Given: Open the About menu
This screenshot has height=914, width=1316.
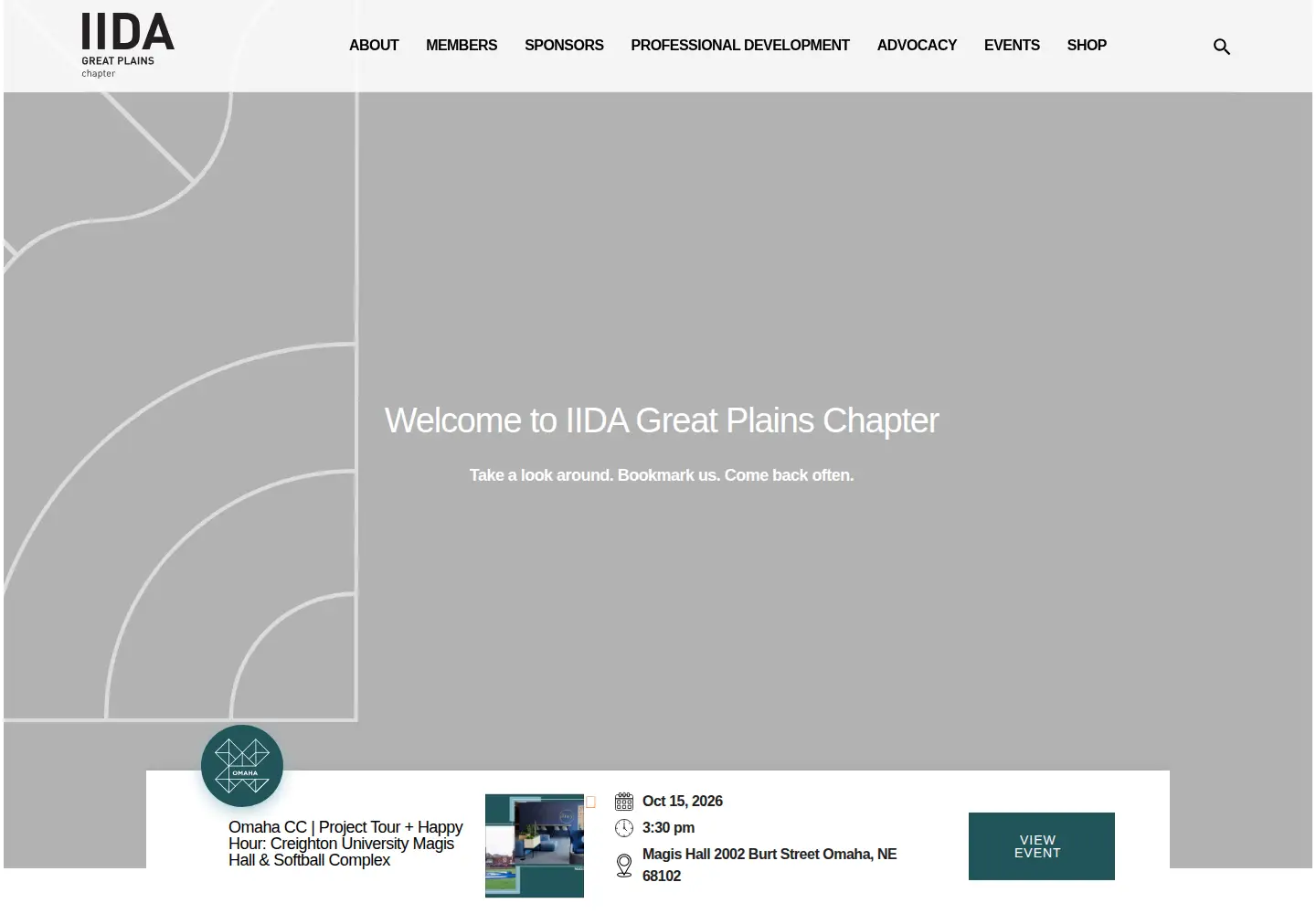Looking at the screenshot, I should (374, 45).
